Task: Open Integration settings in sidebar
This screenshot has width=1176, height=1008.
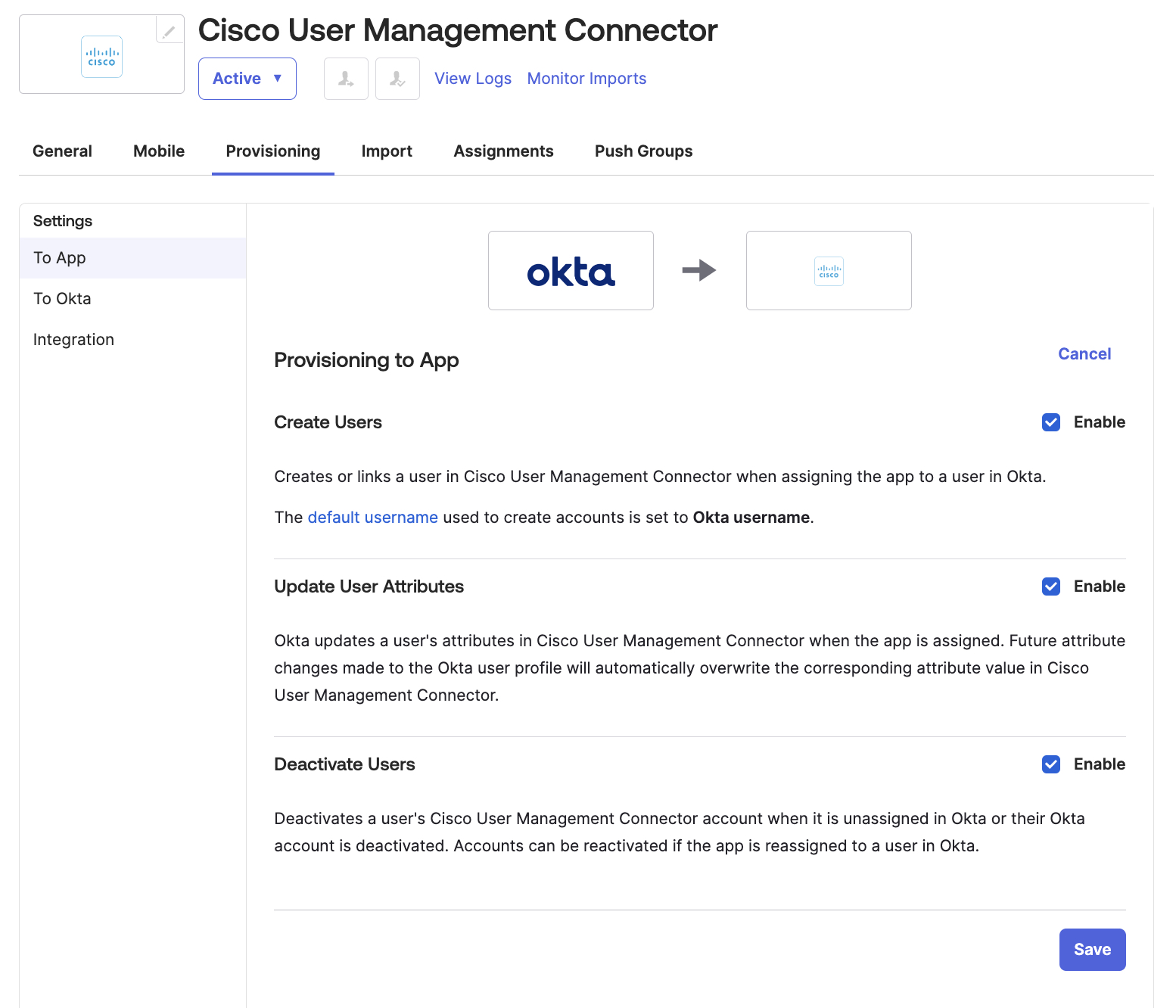Action: point(132,340)
